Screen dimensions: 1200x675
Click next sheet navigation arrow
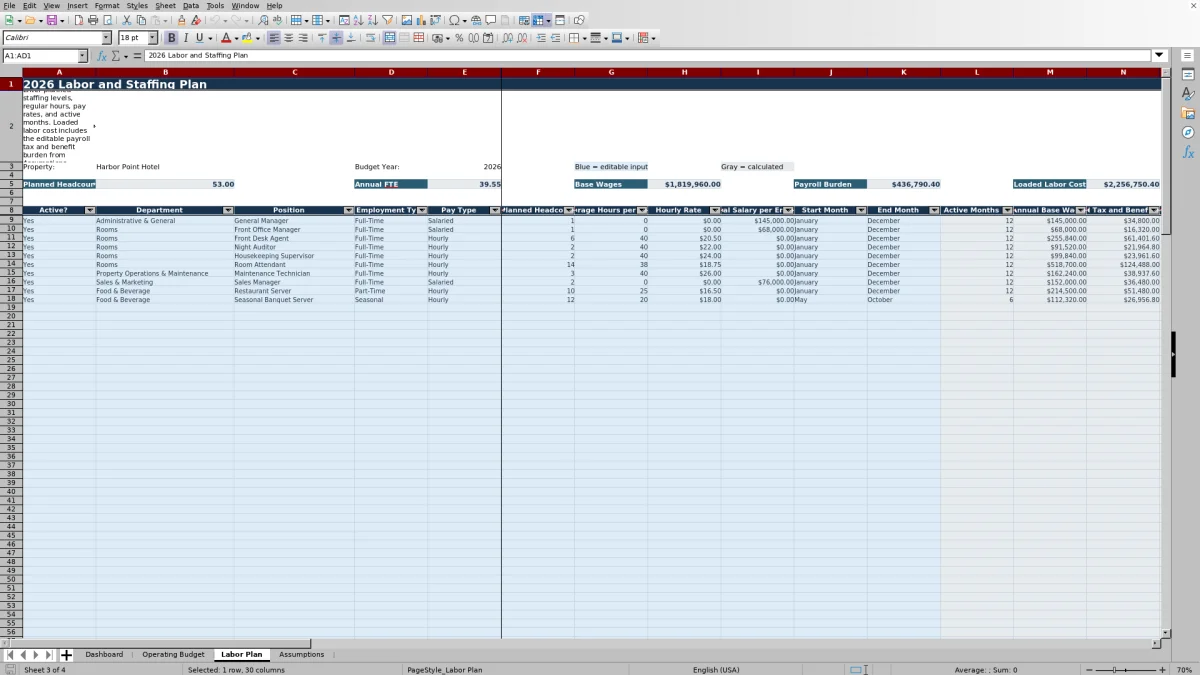coord(36,655)
